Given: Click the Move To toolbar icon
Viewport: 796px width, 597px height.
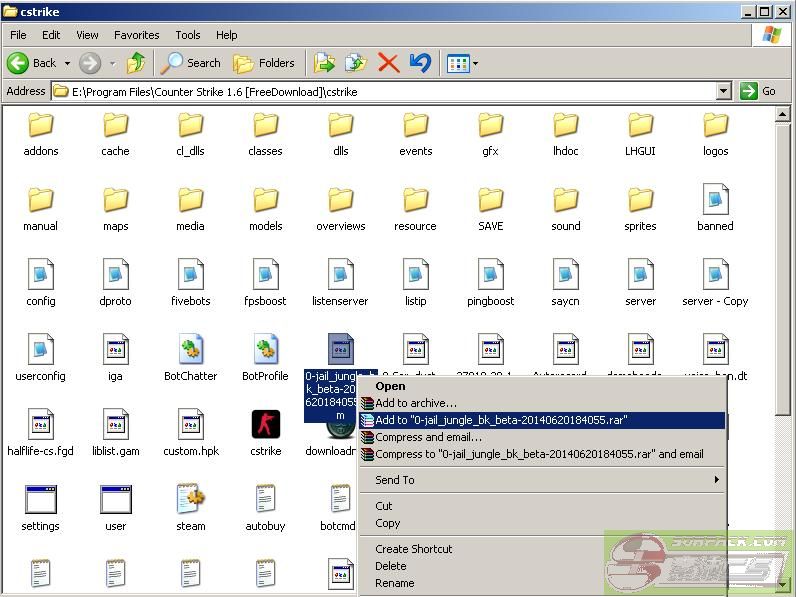Looking at the screenshot, I should coord(324,63).
